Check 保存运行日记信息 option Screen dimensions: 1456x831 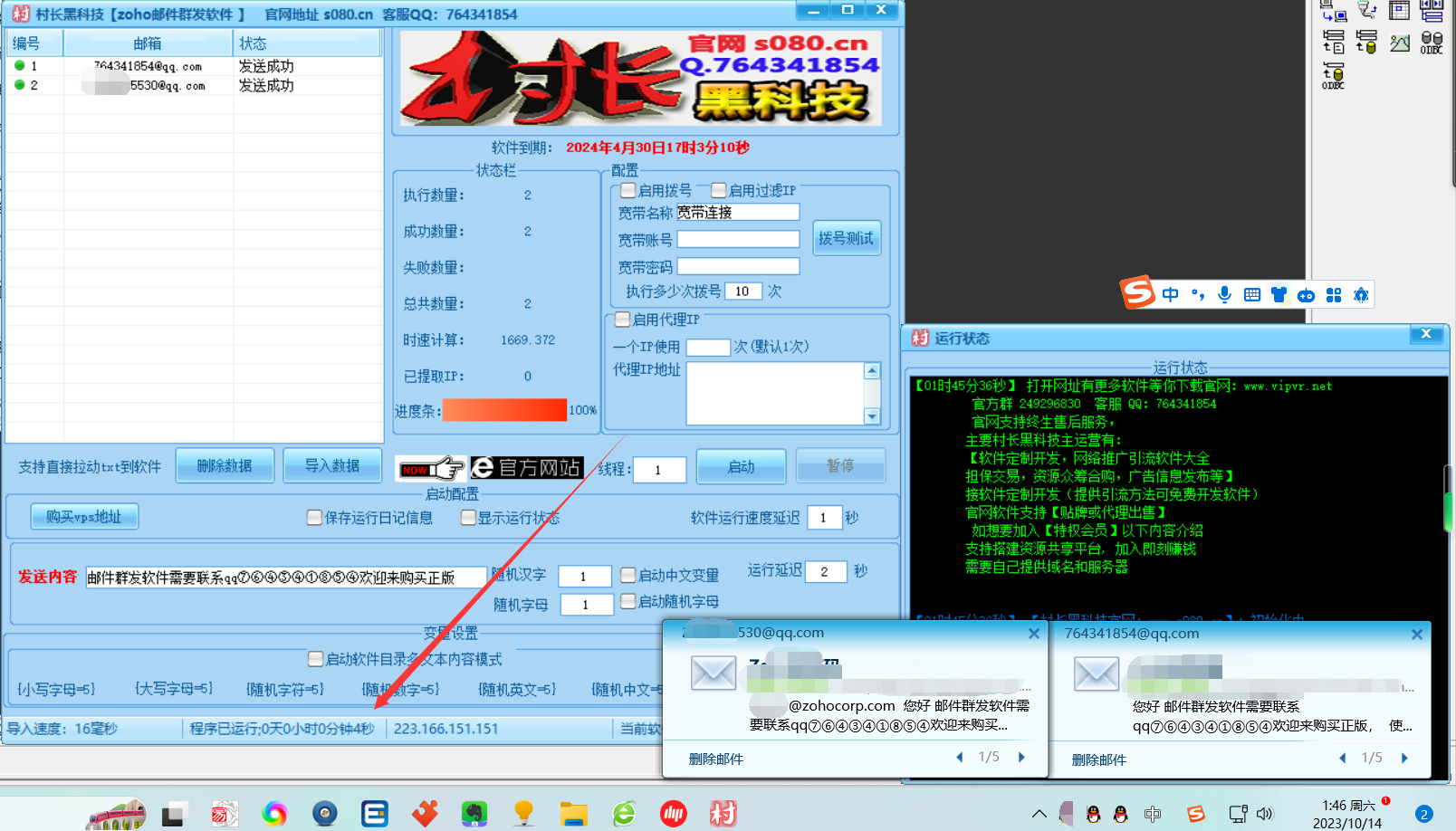pos(314,517)
